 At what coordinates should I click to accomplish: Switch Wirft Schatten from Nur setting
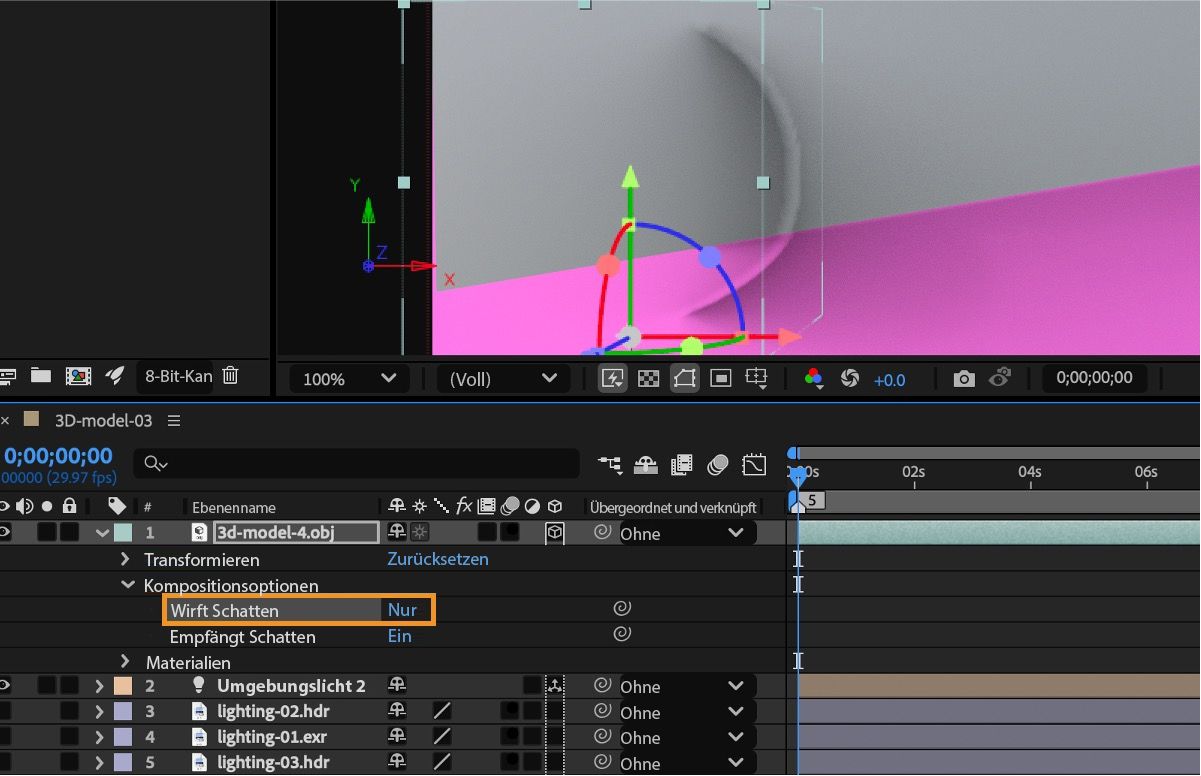[403, 609]
